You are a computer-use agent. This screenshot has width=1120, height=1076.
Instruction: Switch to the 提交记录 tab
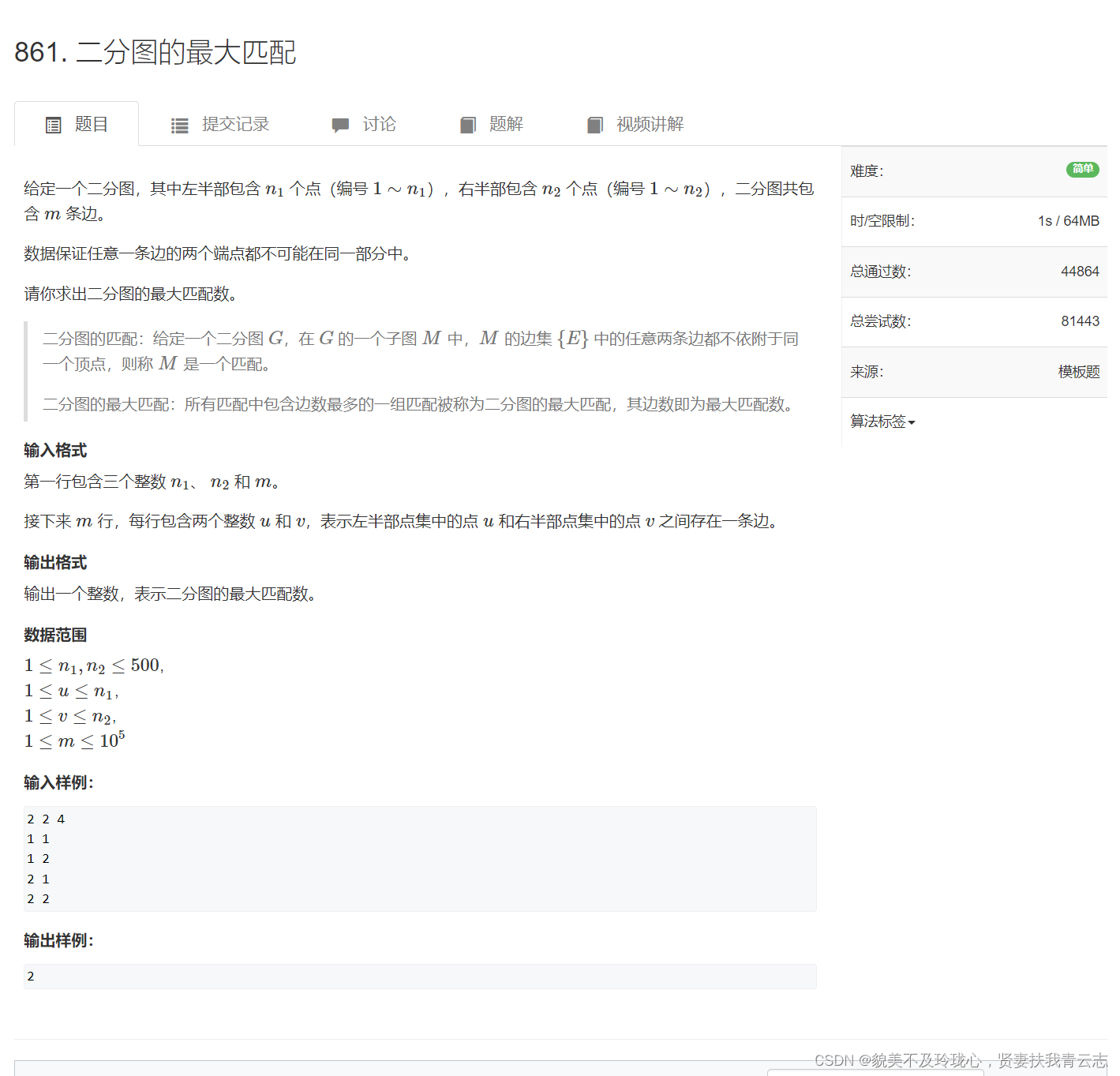click(x=220, y=124)
